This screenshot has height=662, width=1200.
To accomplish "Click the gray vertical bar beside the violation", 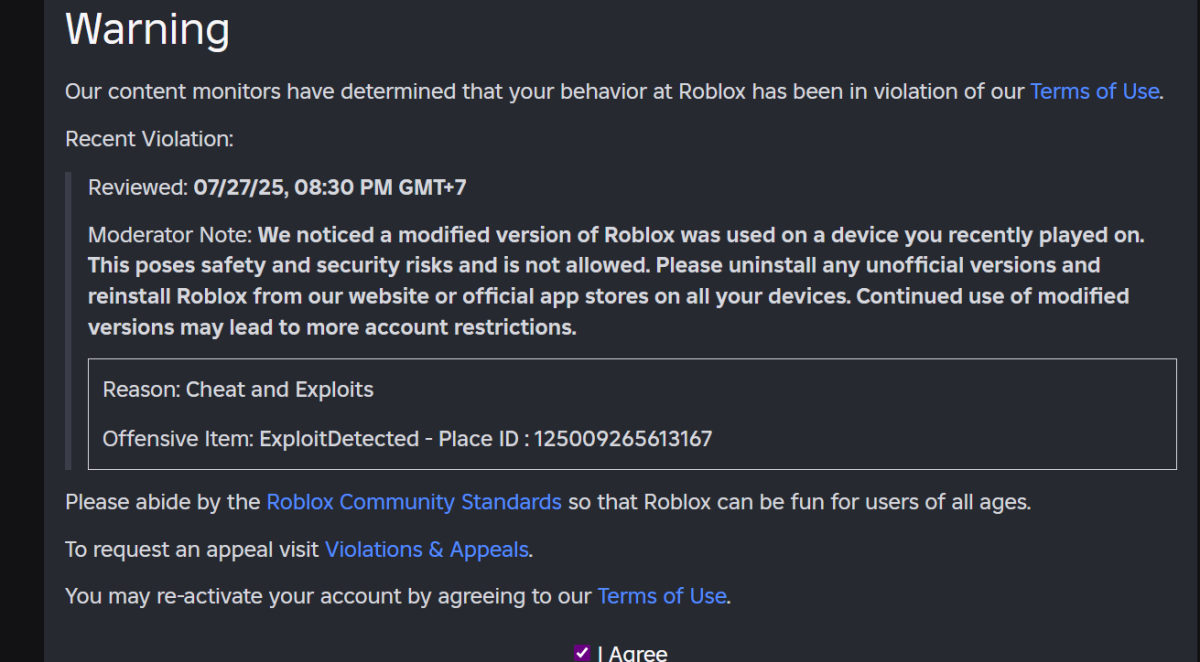I will tap(69, 320).
